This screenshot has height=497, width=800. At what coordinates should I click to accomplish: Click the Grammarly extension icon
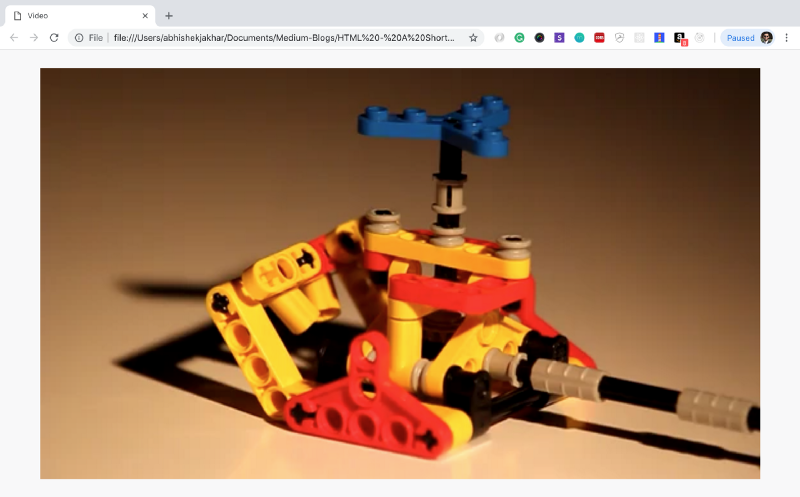(519, 38)
